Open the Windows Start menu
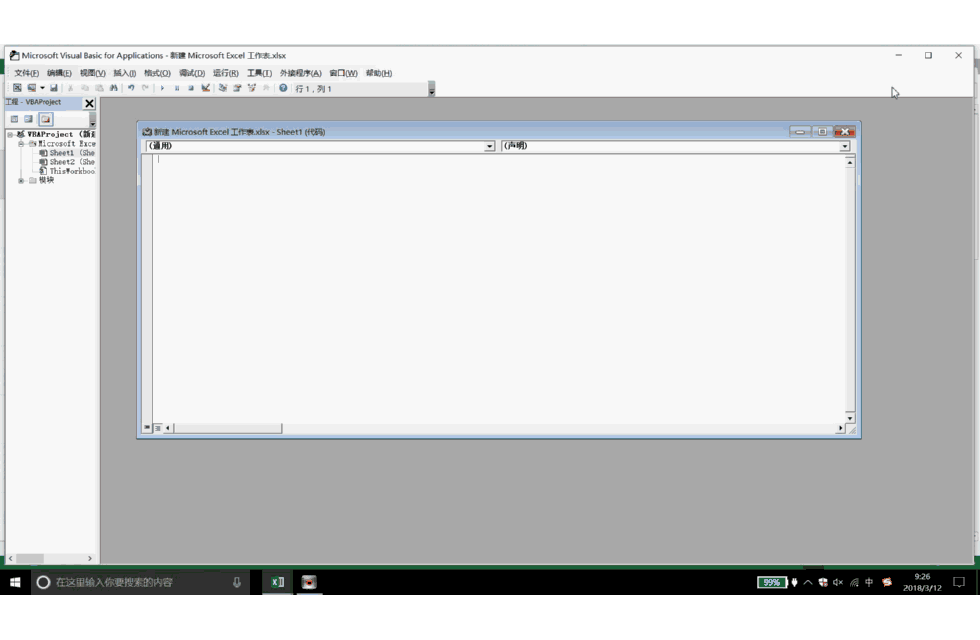980x640 pixels. click(x=15, y=582)
